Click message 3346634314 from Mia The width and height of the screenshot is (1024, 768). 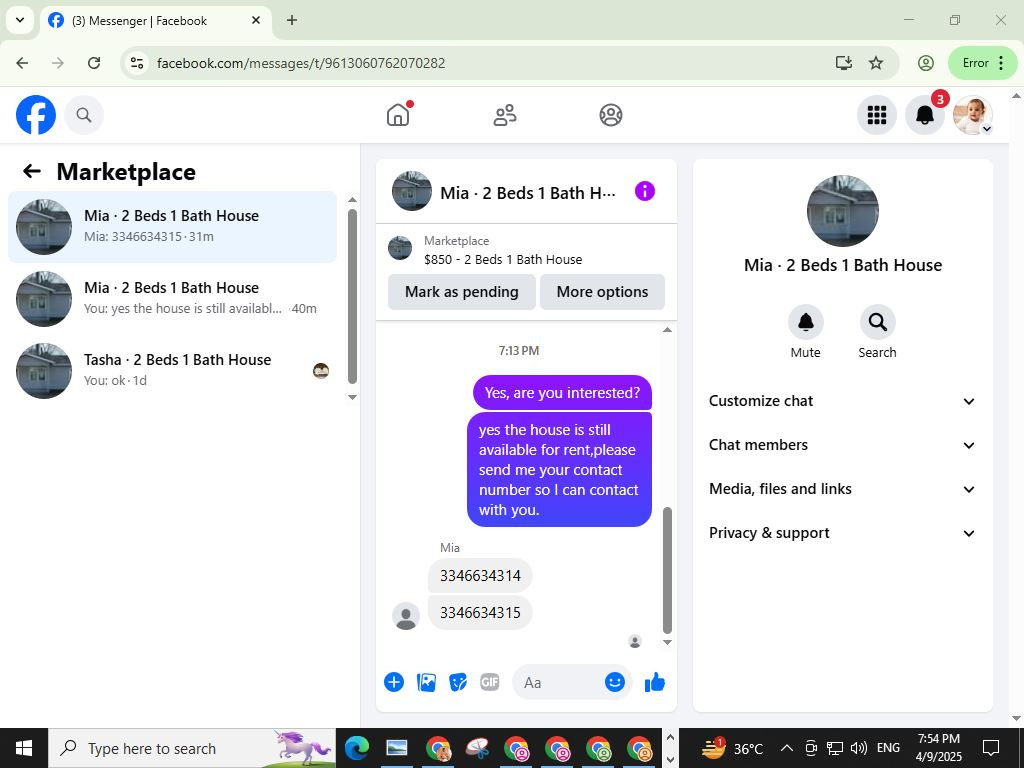[x=480, y=576]
